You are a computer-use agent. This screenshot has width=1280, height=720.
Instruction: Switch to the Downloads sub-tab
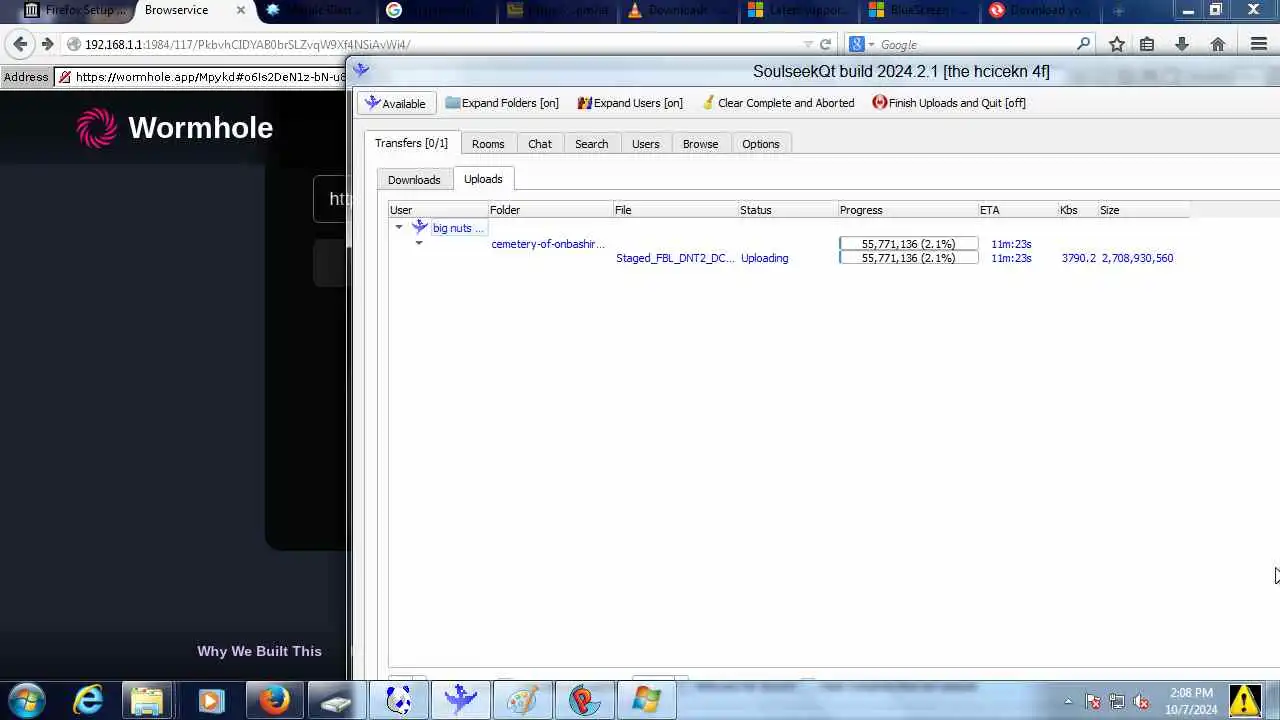(414, 180)
